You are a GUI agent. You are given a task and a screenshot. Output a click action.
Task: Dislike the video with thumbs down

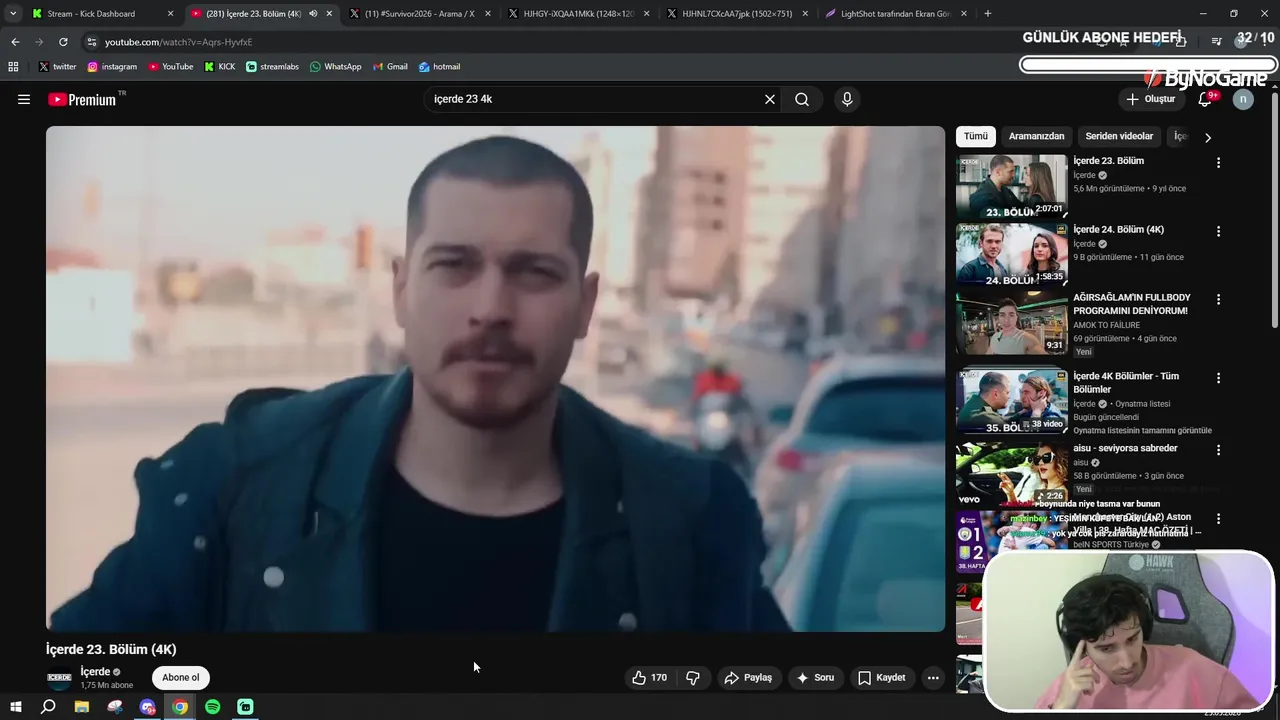pyautogui.click(x=693, y=678)
